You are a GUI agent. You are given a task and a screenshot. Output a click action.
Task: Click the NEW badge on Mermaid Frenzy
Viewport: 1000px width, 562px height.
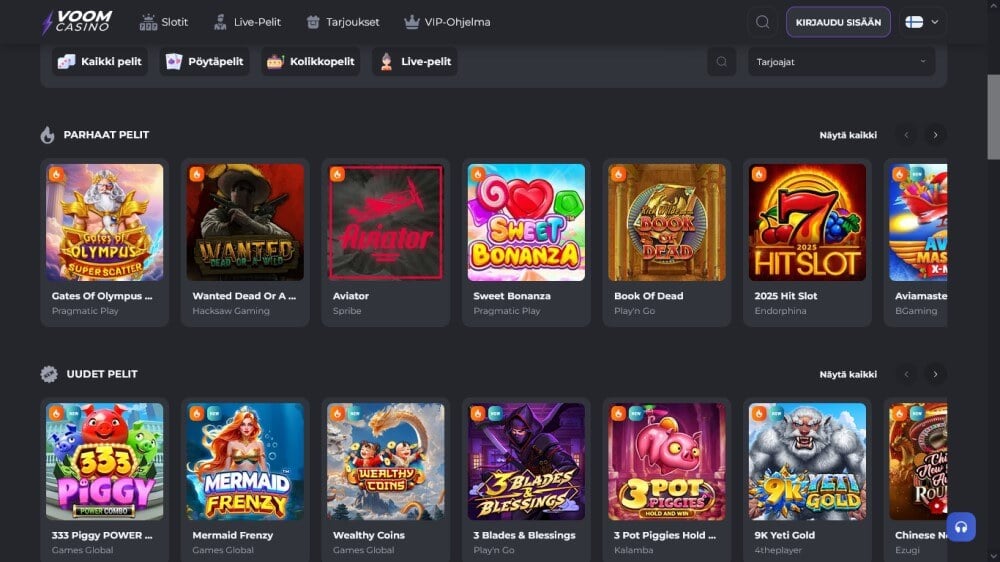(x=214, y=413)
